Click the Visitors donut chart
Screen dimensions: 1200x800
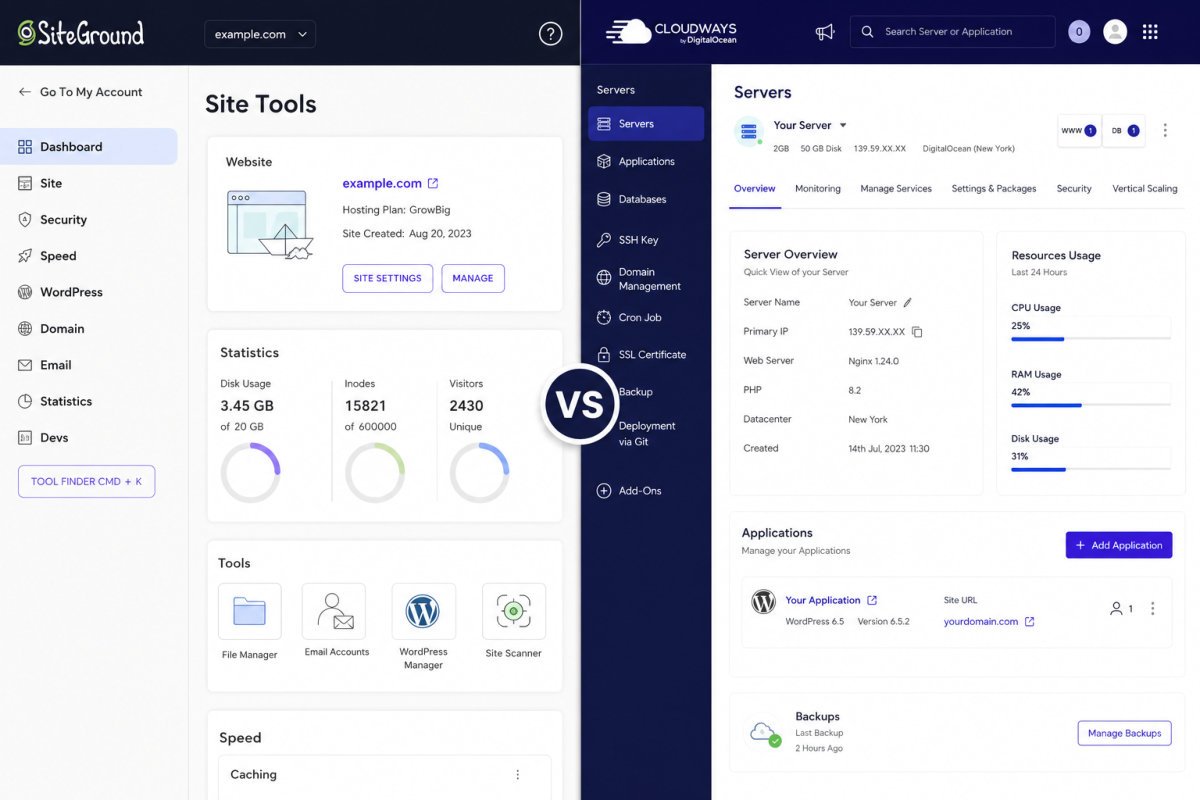480,473
